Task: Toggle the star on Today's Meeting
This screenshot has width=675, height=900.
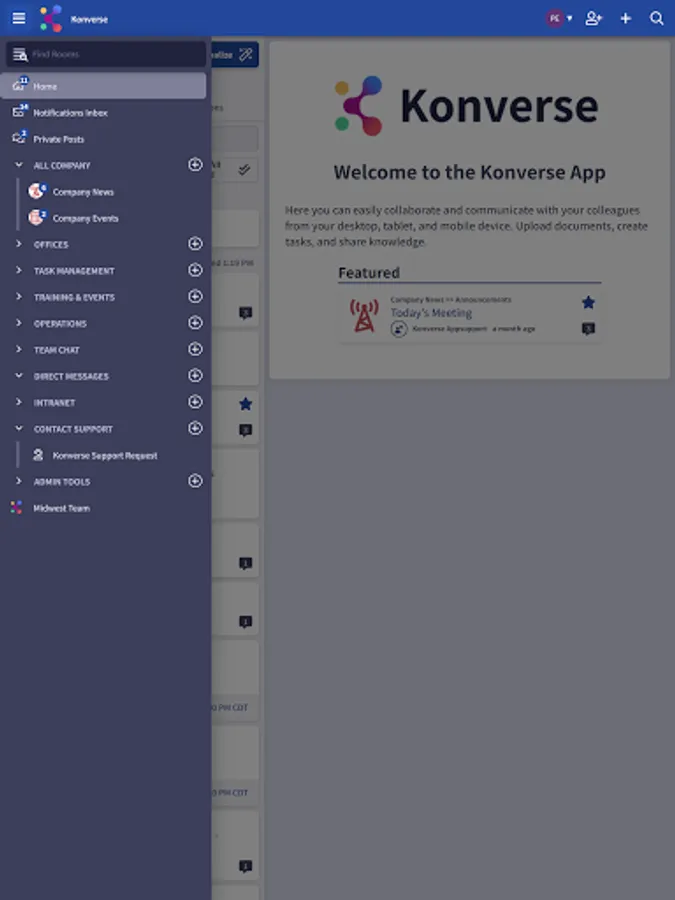Action: point(588,302)
